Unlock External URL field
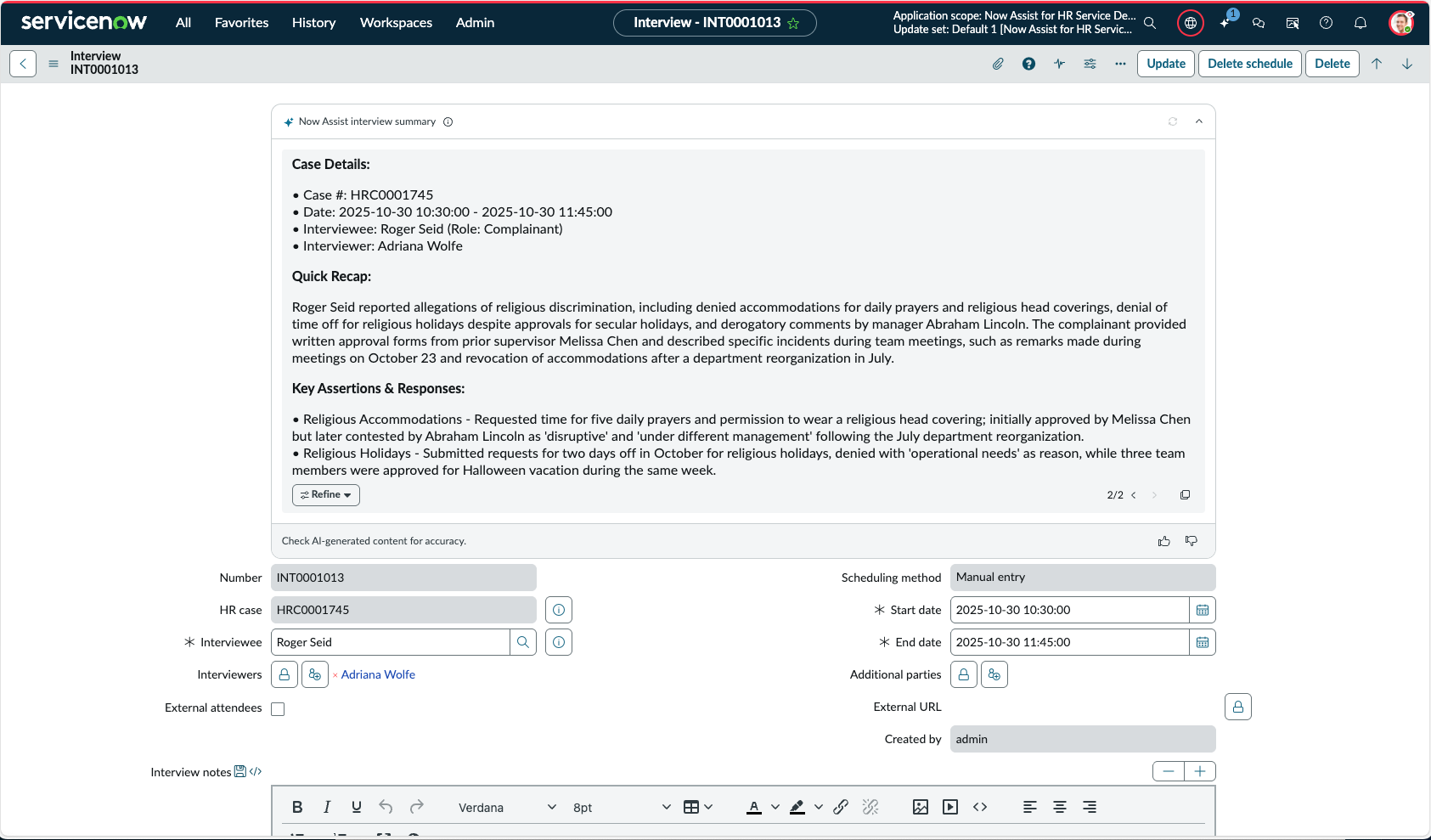This screenshot has height=840, width=1431. pos(1238,707)
